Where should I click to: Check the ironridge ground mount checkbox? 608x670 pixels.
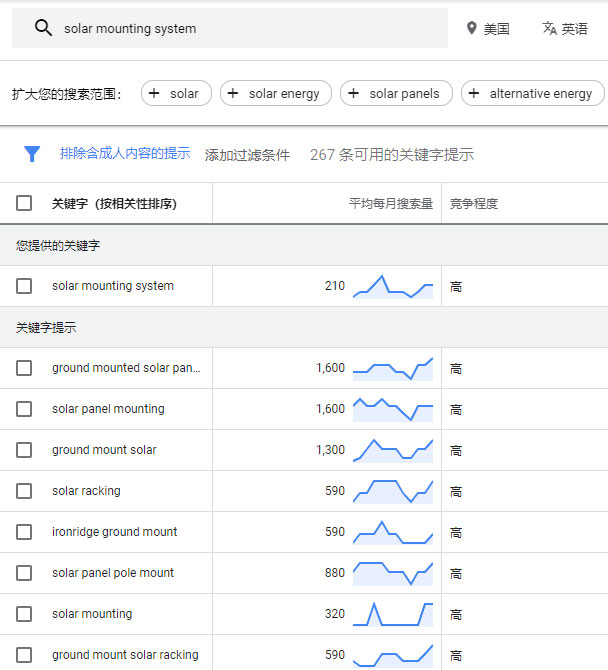click(24, 532)
